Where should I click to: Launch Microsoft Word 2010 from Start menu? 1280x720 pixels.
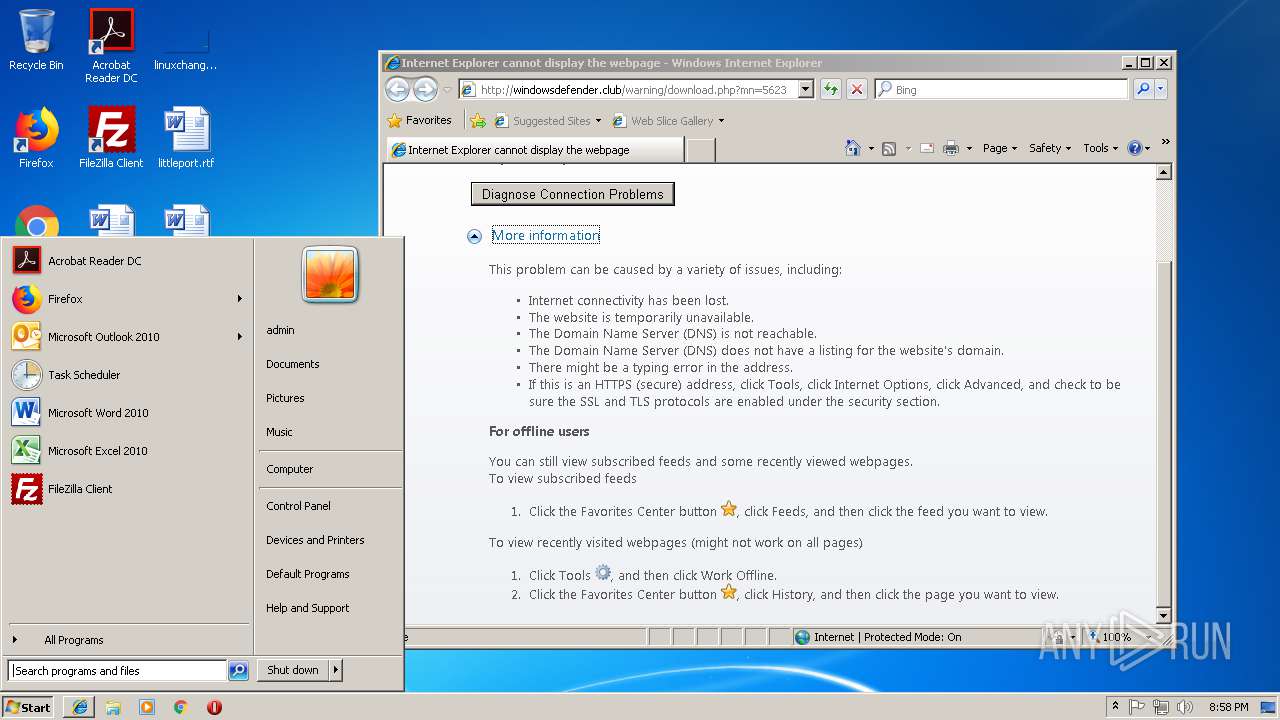pos(126,413)
